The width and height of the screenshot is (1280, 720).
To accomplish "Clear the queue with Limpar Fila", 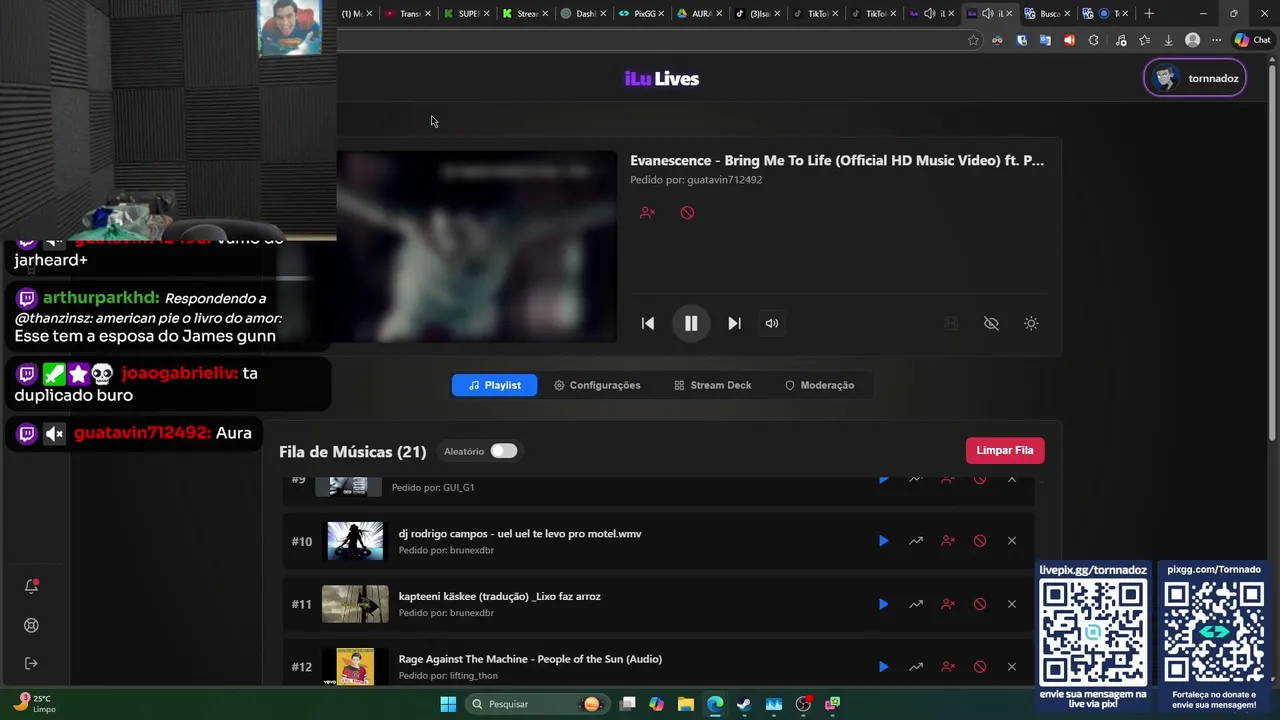I will (x=1005, y=451).
